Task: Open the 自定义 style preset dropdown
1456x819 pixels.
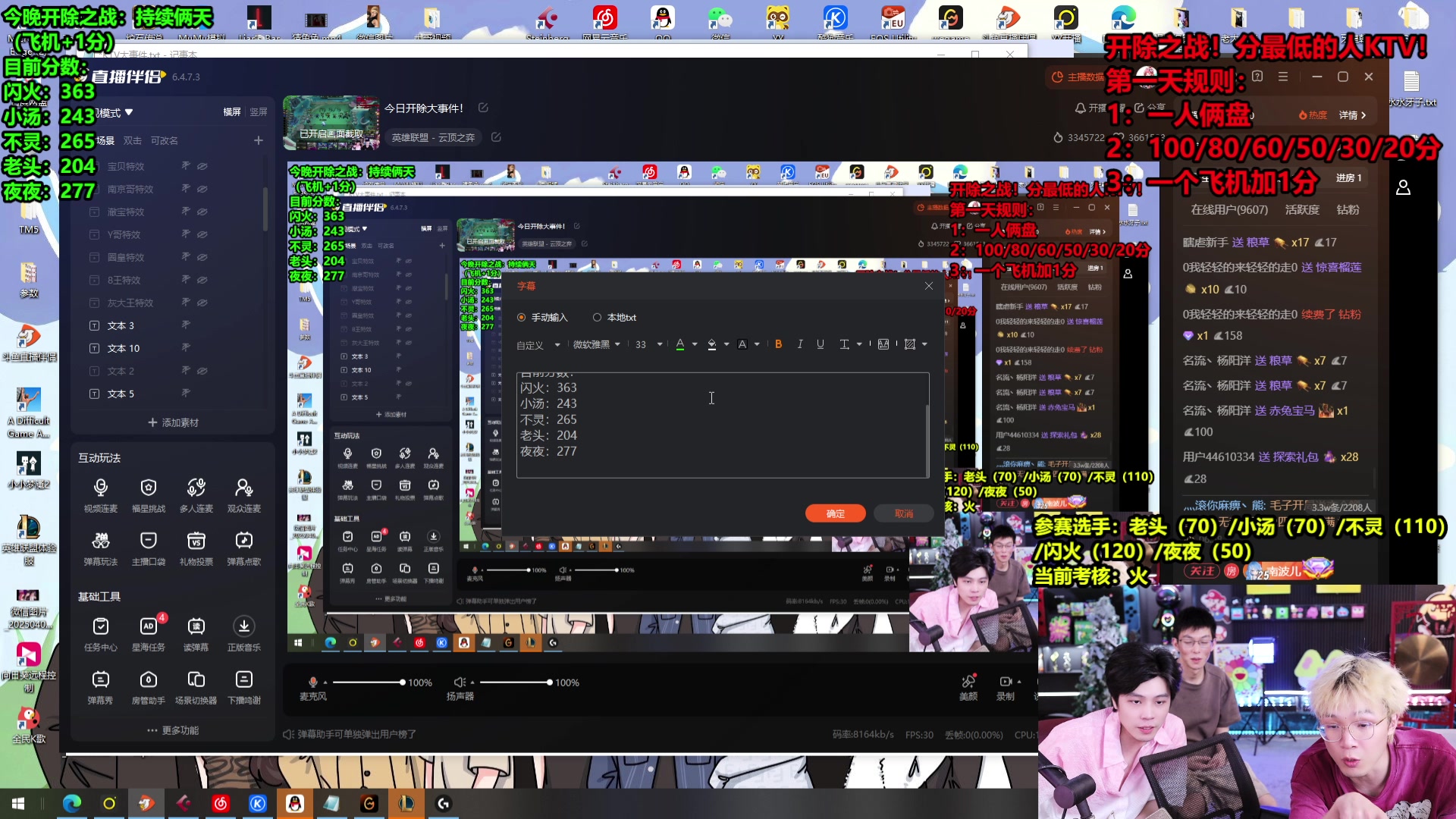Action: tap(538, 345)
